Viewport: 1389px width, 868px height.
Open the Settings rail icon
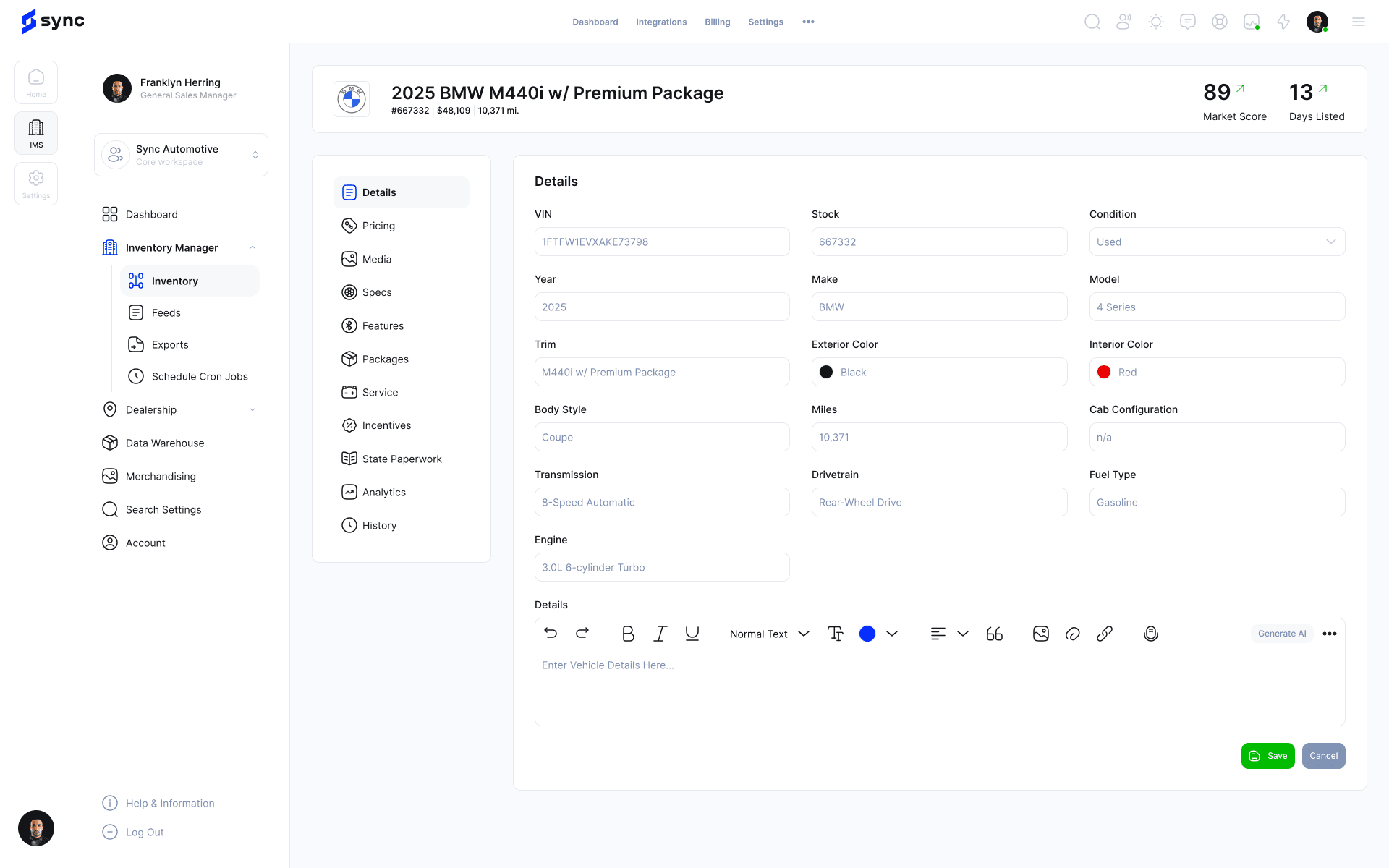[36, 184]
